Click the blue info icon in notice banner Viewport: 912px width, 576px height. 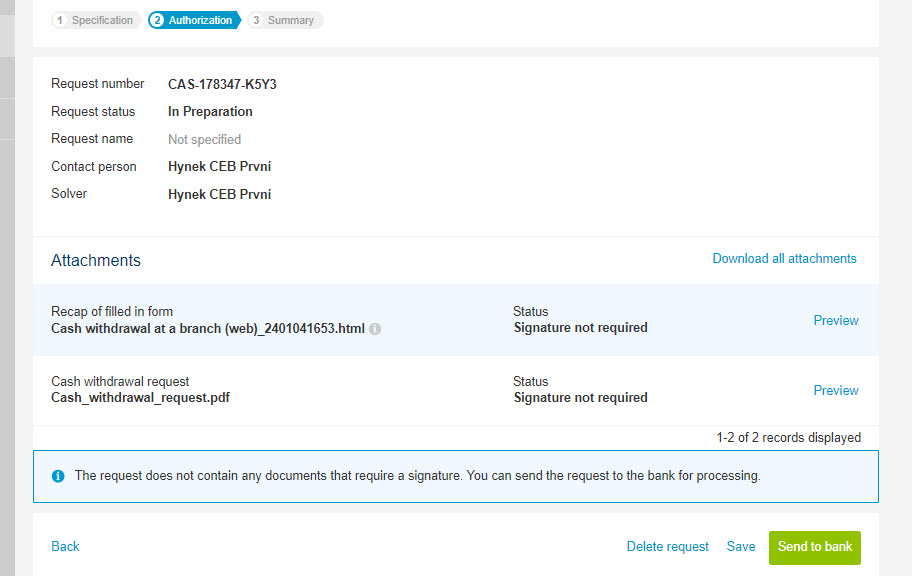[58, 476]
